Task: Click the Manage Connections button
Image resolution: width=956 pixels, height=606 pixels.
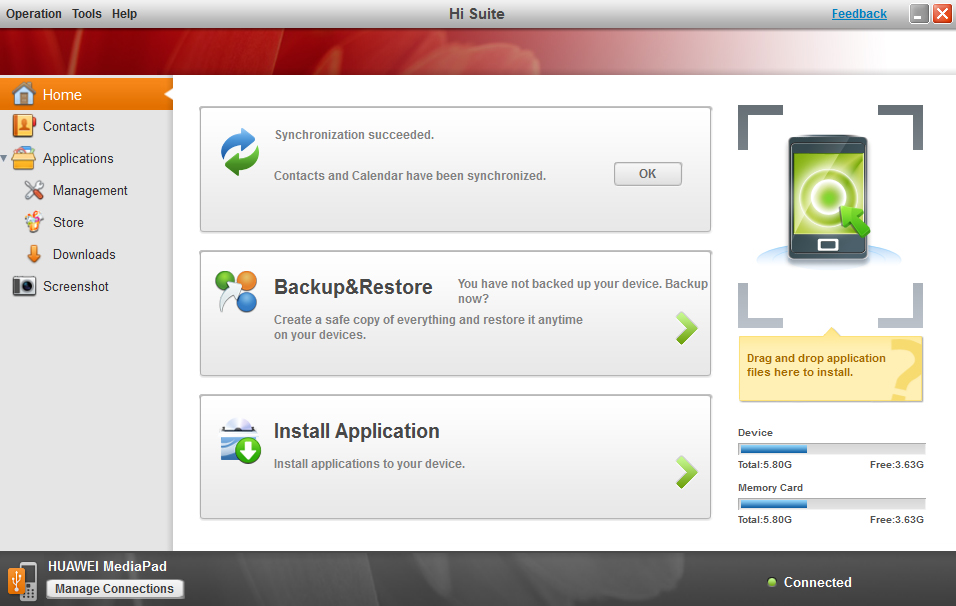Action: [114, 589]
